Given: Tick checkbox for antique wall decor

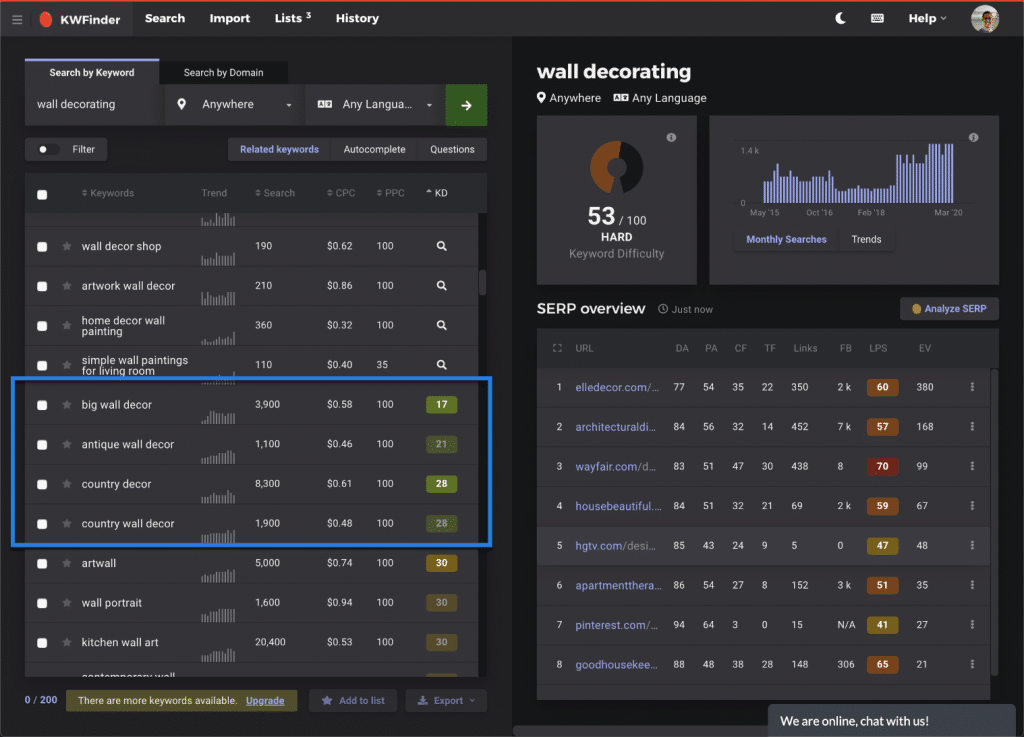Looking at the screenshot, I should point(42,445).
